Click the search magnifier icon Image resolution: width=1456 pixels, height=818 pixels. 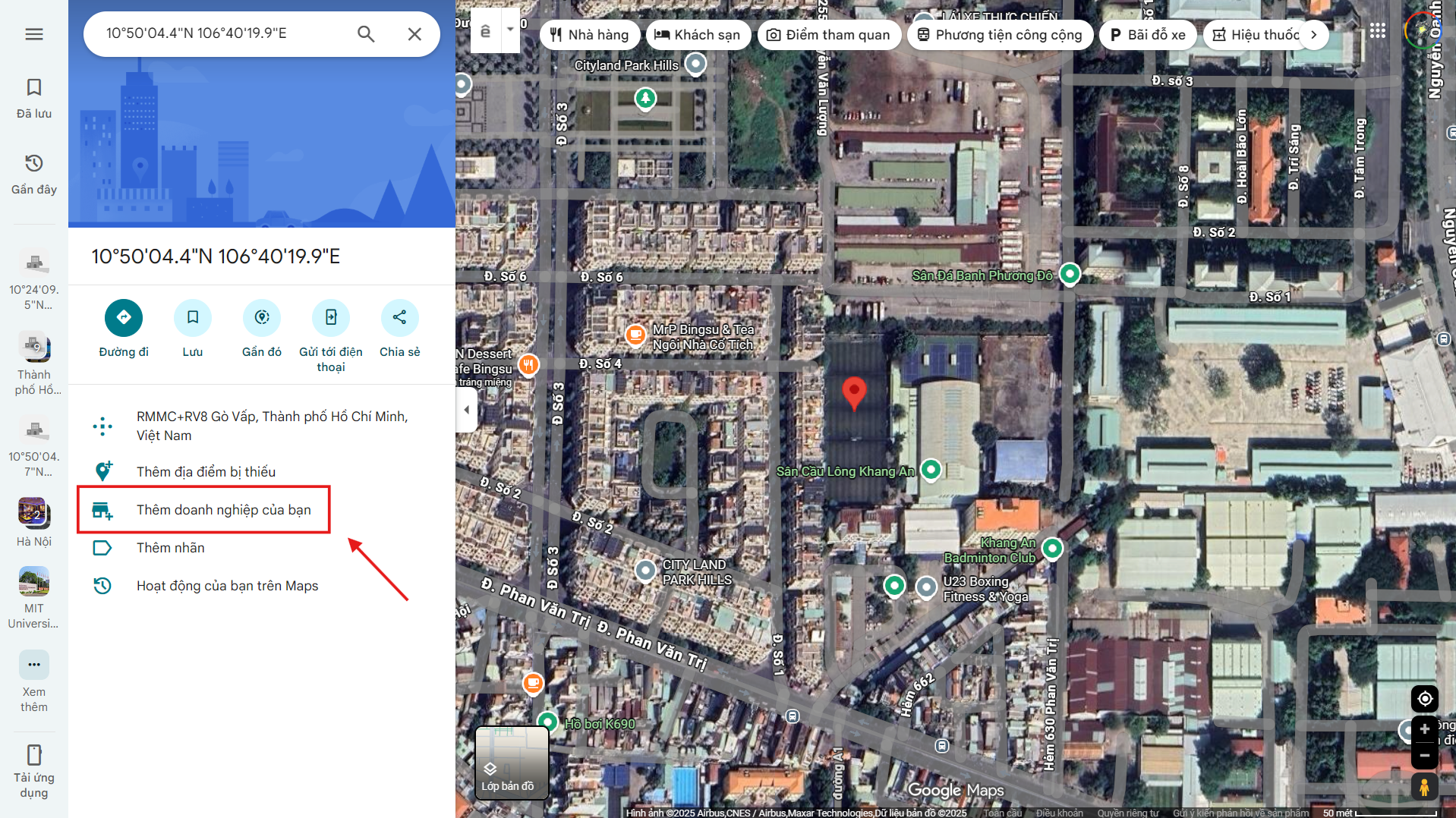366,34
